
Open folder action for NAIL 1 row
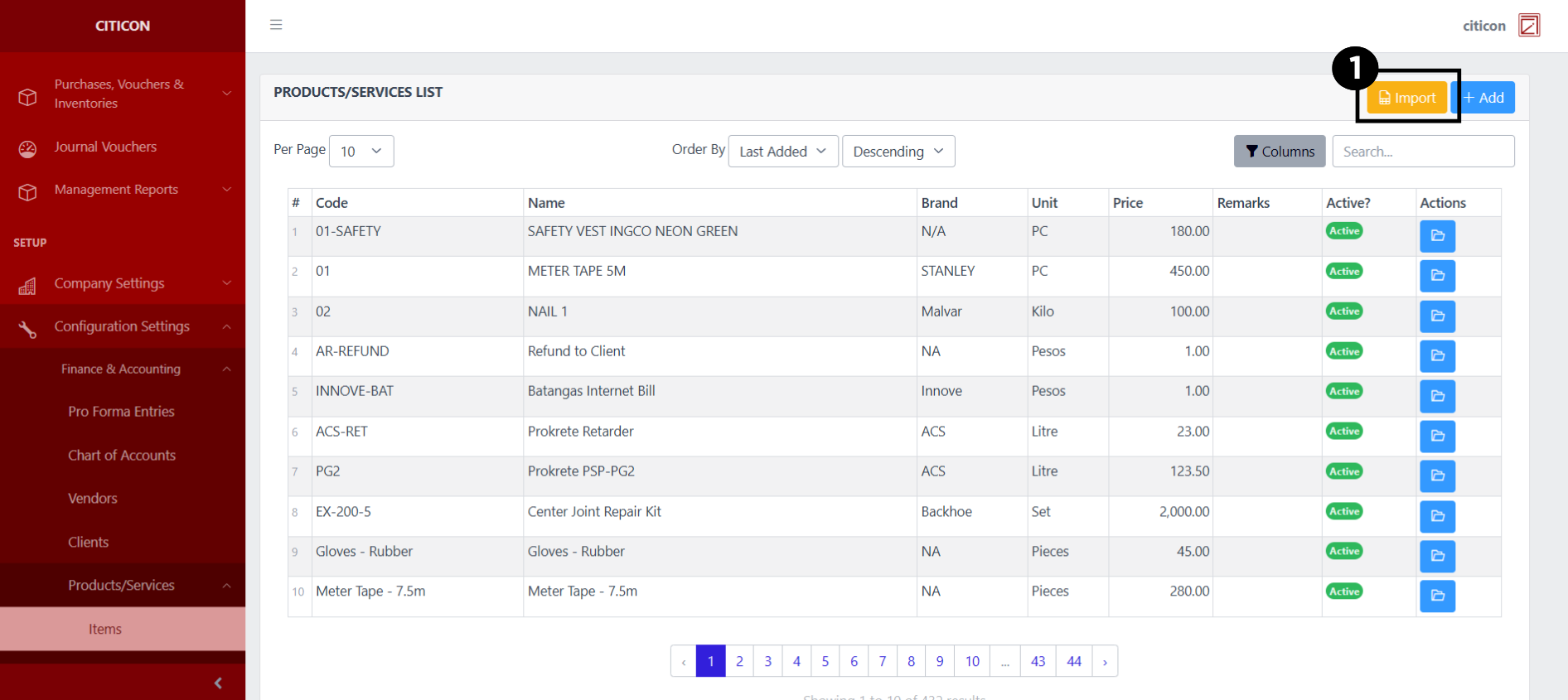(x=1437, y=316)
